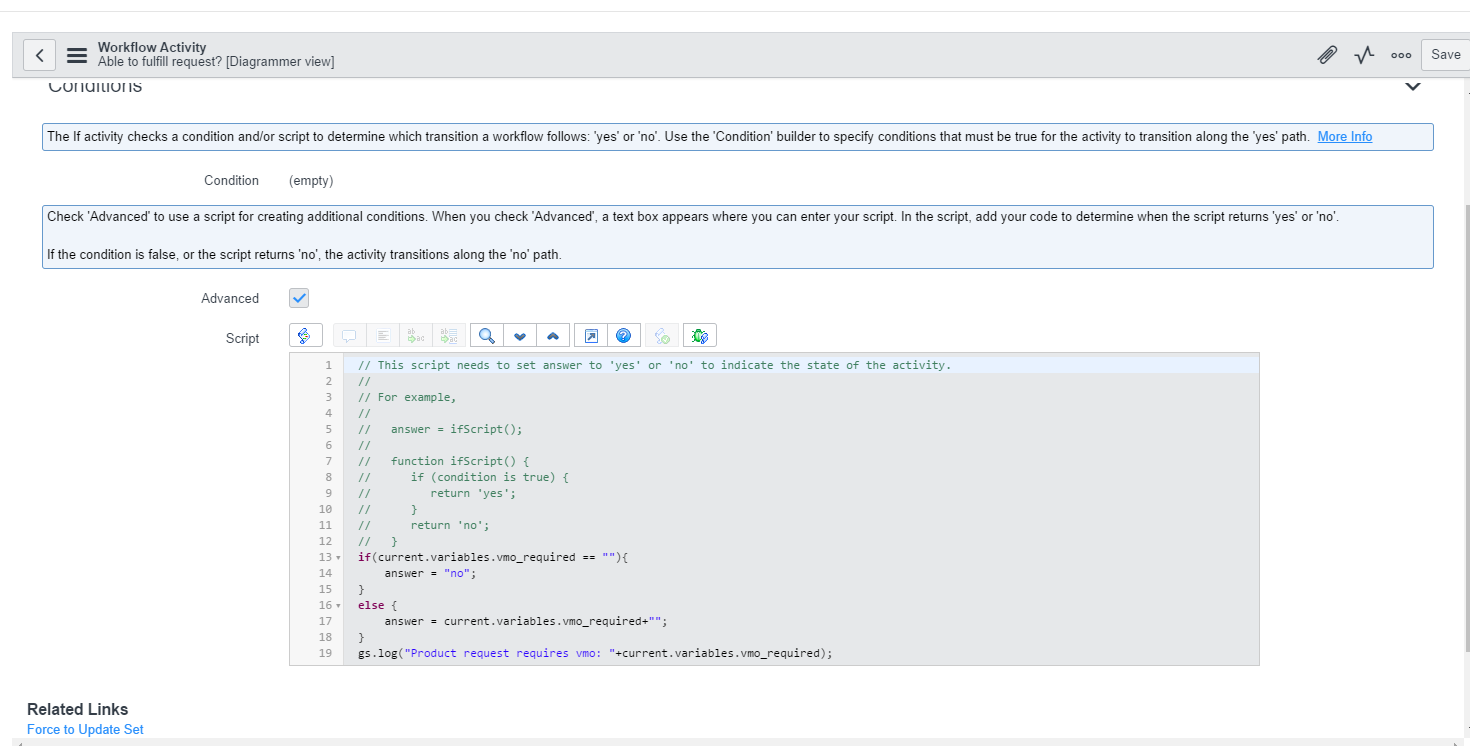Open the More Info link
The height and width of the screenshot is (746, 1470).
1345,137
